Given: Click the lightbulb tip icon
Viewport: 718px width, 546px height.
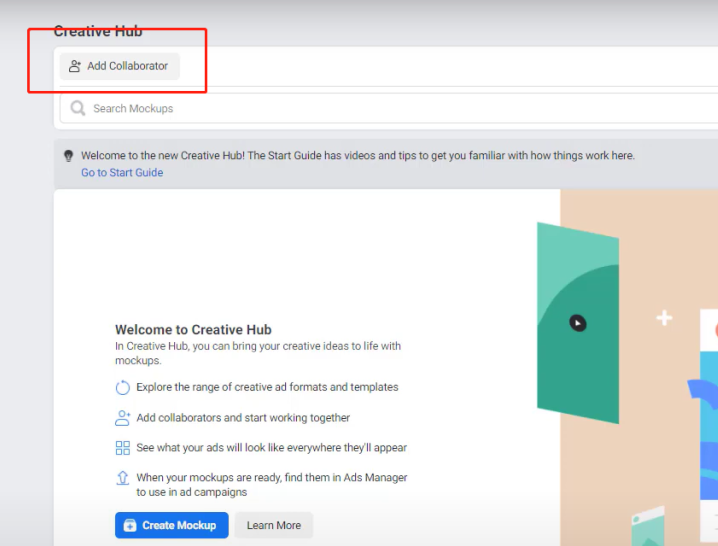Looking at the screenshot, I should point(68,156).
